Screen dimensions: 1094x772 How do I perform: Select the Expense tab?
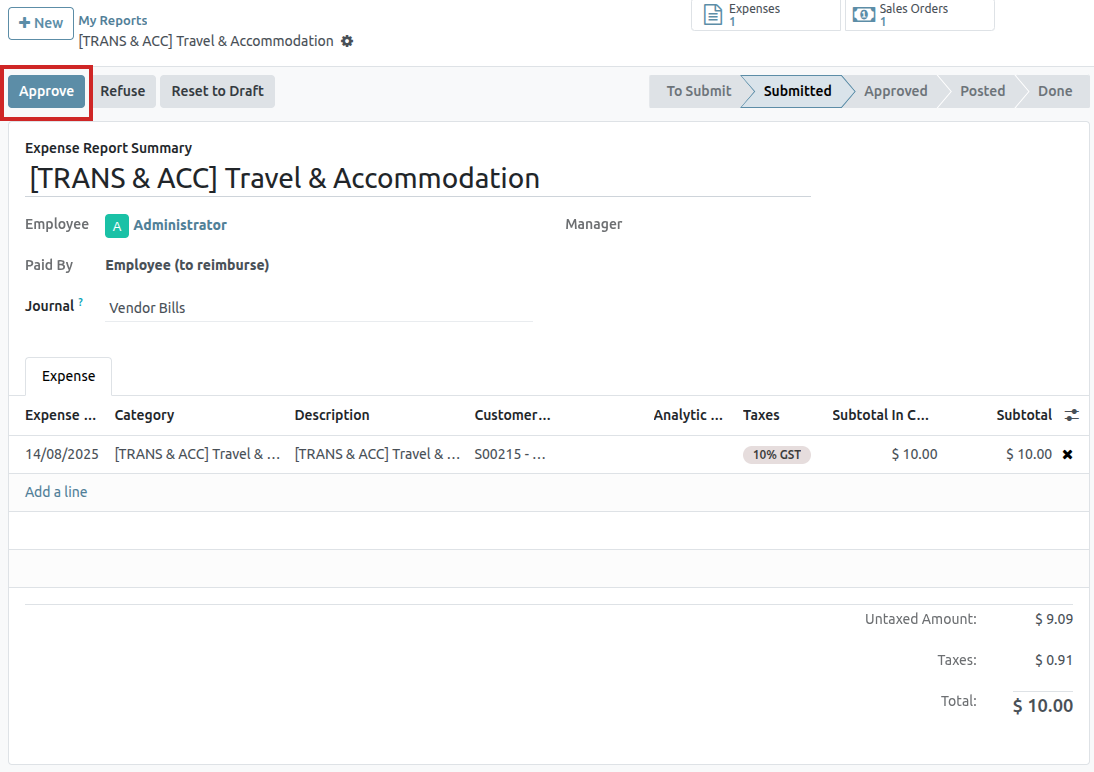coord(68,376)
